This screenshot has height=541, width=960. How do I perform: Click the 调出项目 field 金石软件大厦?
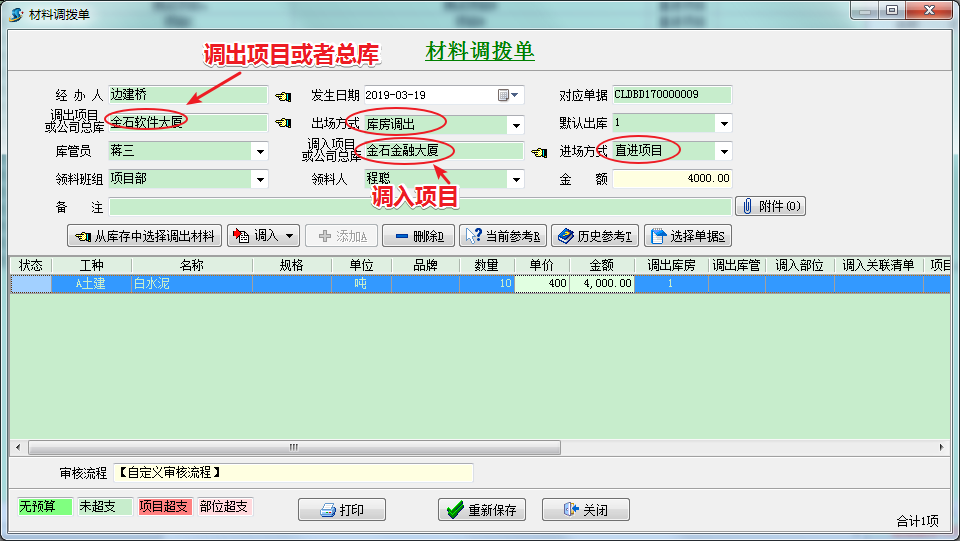tap(188, 122)
